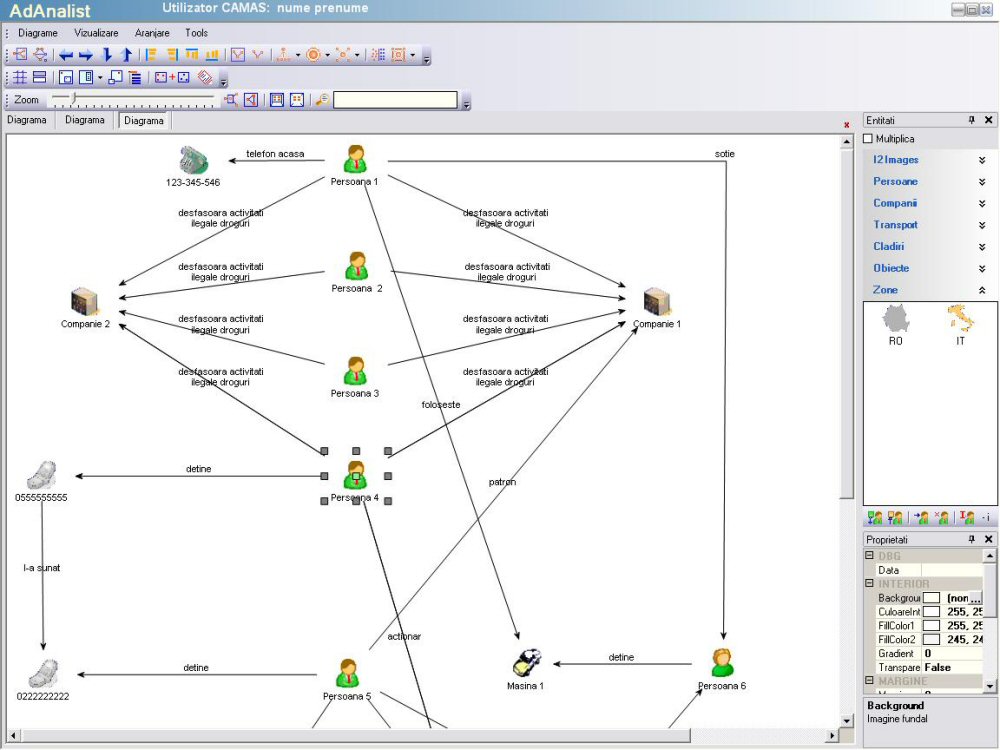Enable the Multiplica checkbox
The image size is (1000, 750).
[x=868, y=139]
